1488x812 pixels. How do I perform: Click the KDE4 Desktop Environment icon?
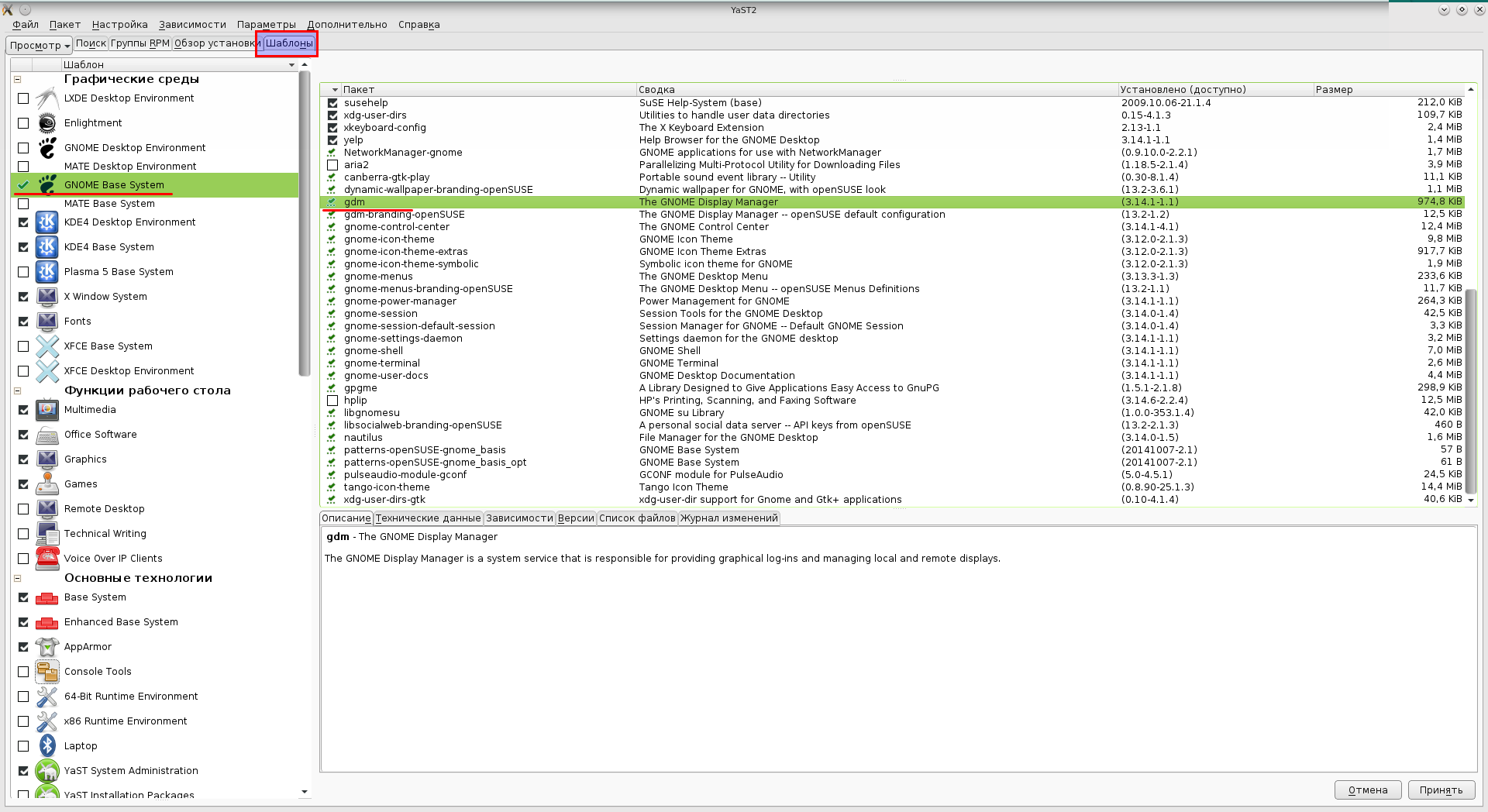tap(47, 222)
